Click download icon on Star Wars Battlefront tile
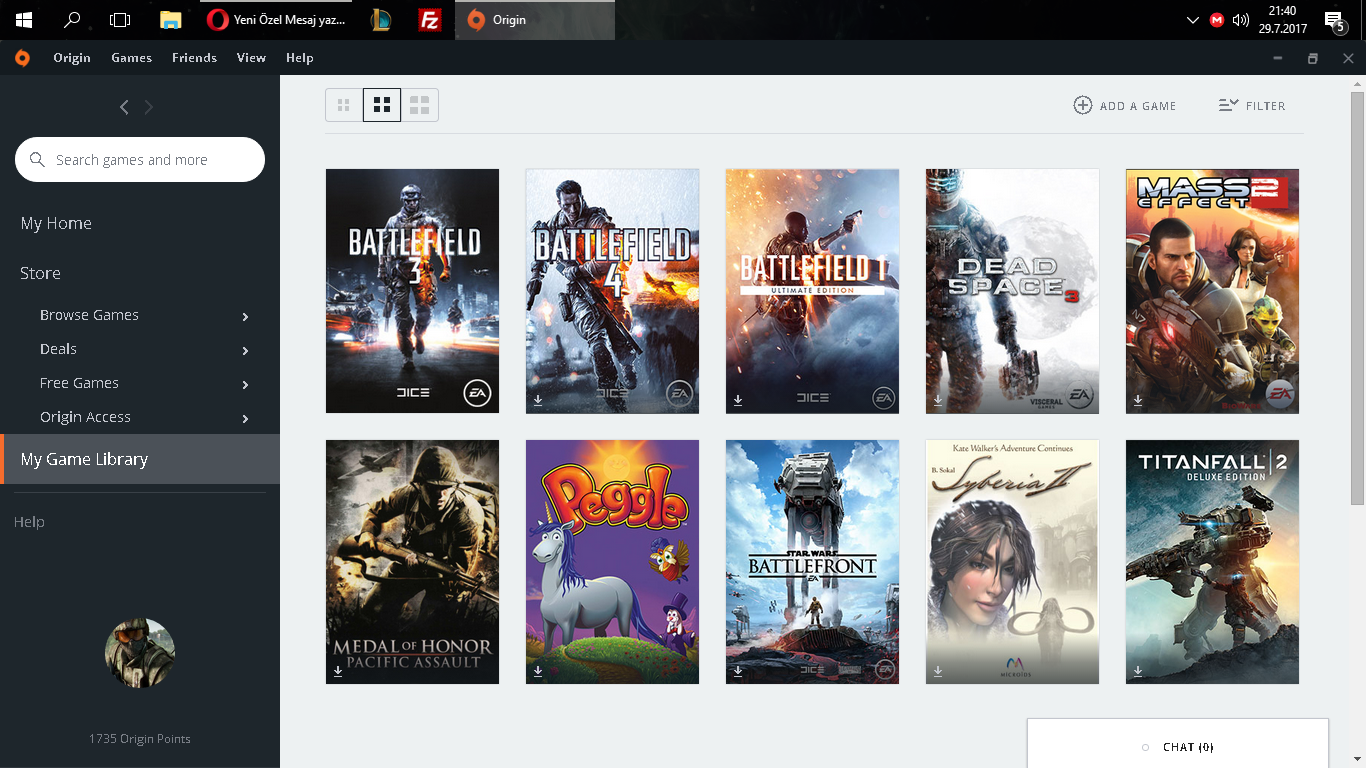This screenshot has height=768, width=1366. coord(738,671)
